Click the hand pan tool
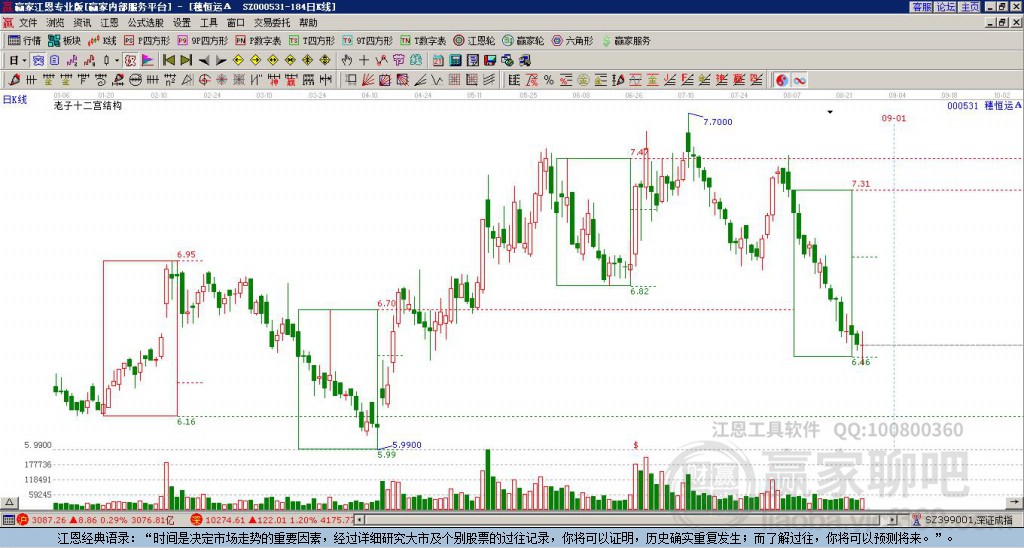The width and height of the screenshot is (1024, 548). [347, 61]
